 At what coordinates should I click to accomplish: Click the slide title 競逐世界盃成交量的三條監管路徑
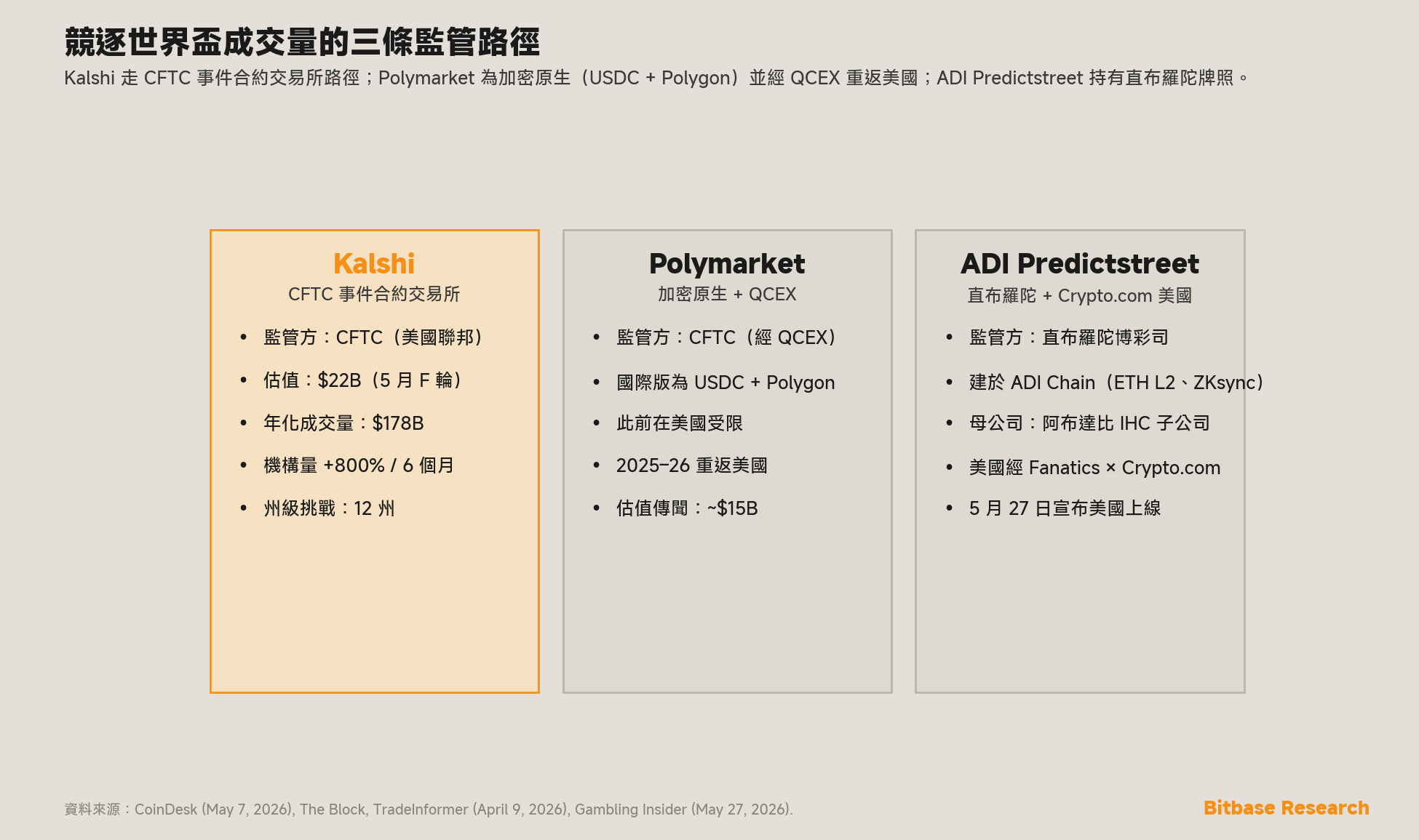pos(302,41)
